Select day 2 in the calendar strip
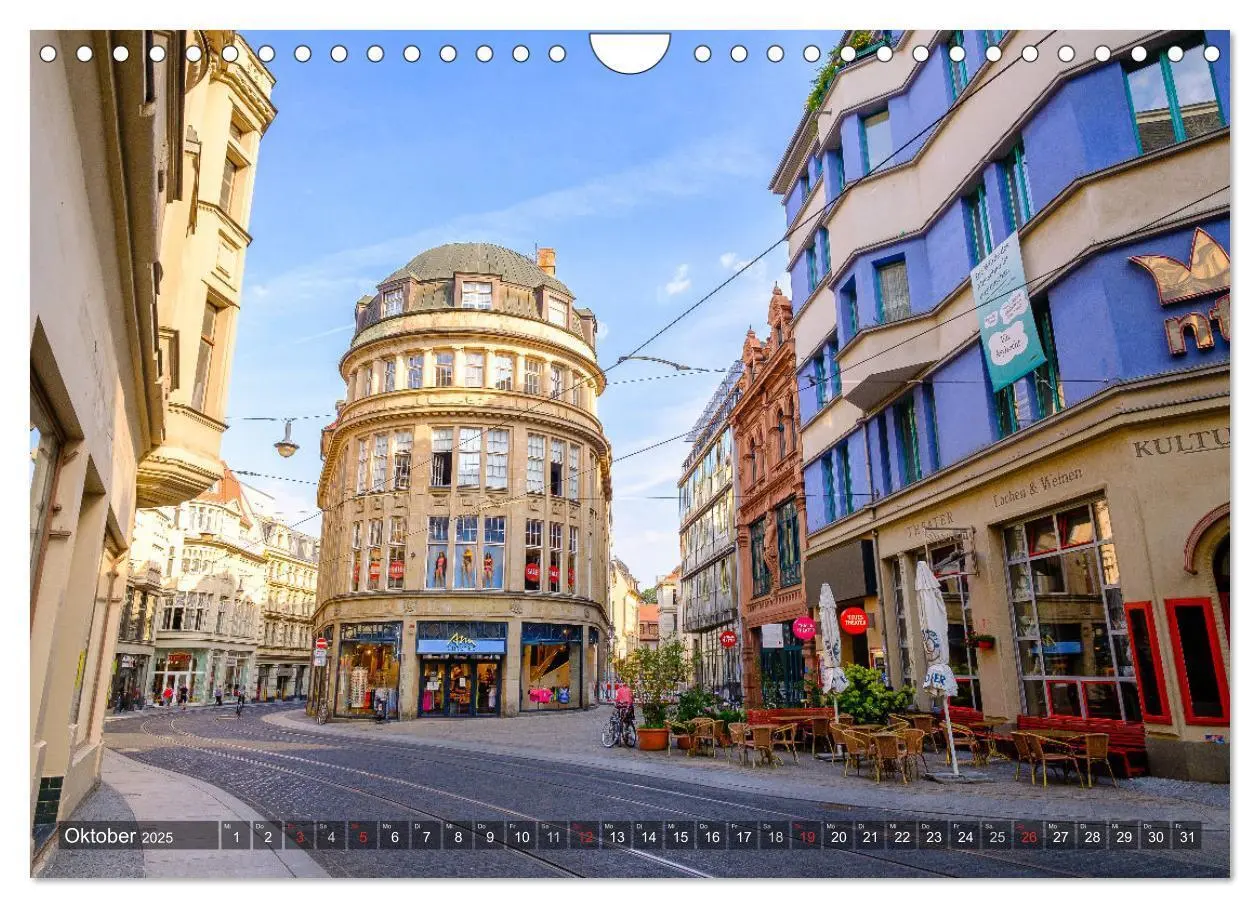 (267, 836)
